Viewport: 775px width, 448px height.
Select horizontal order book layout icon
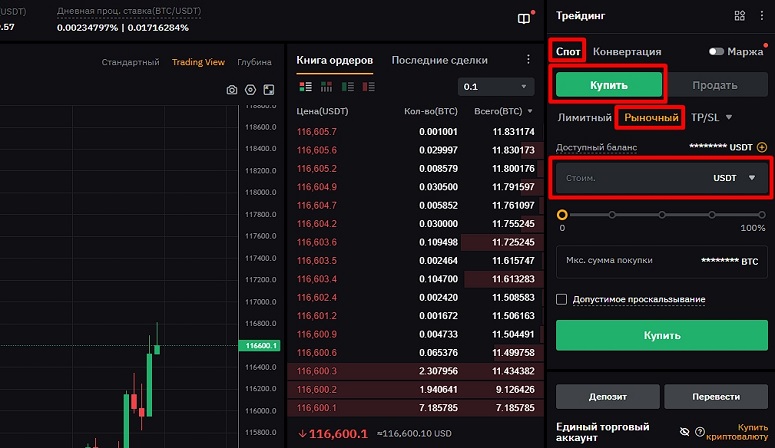click(326, 87)
